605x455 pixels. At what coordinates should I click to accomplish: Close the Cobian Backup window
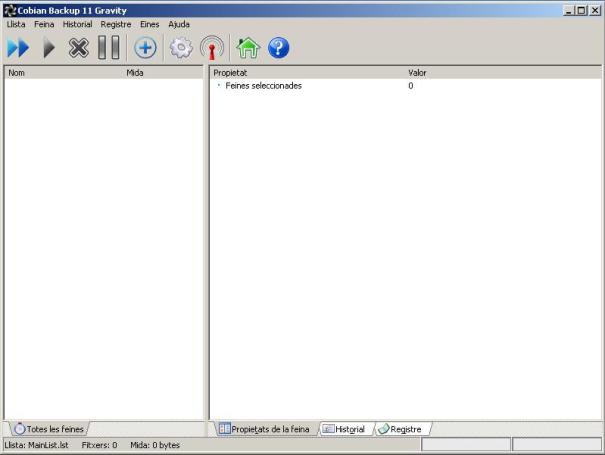[x=595, y=10]
